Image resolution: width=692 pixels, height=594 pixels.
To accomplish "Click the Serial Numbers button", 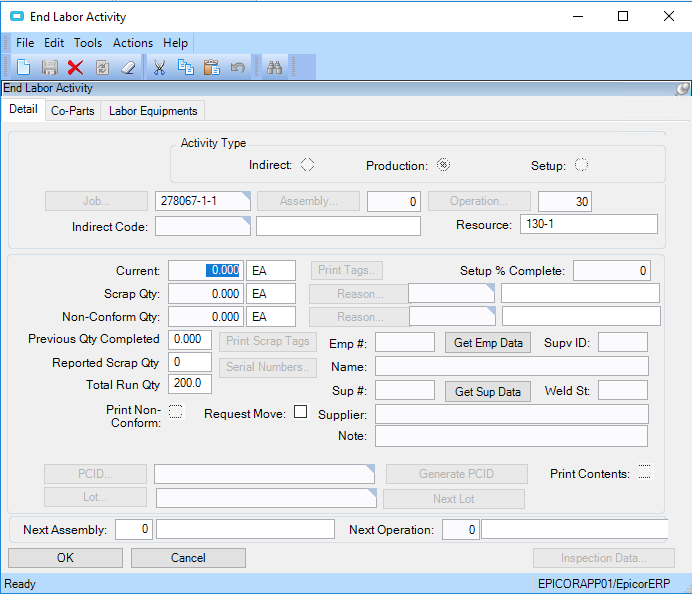I will point(268,367).
